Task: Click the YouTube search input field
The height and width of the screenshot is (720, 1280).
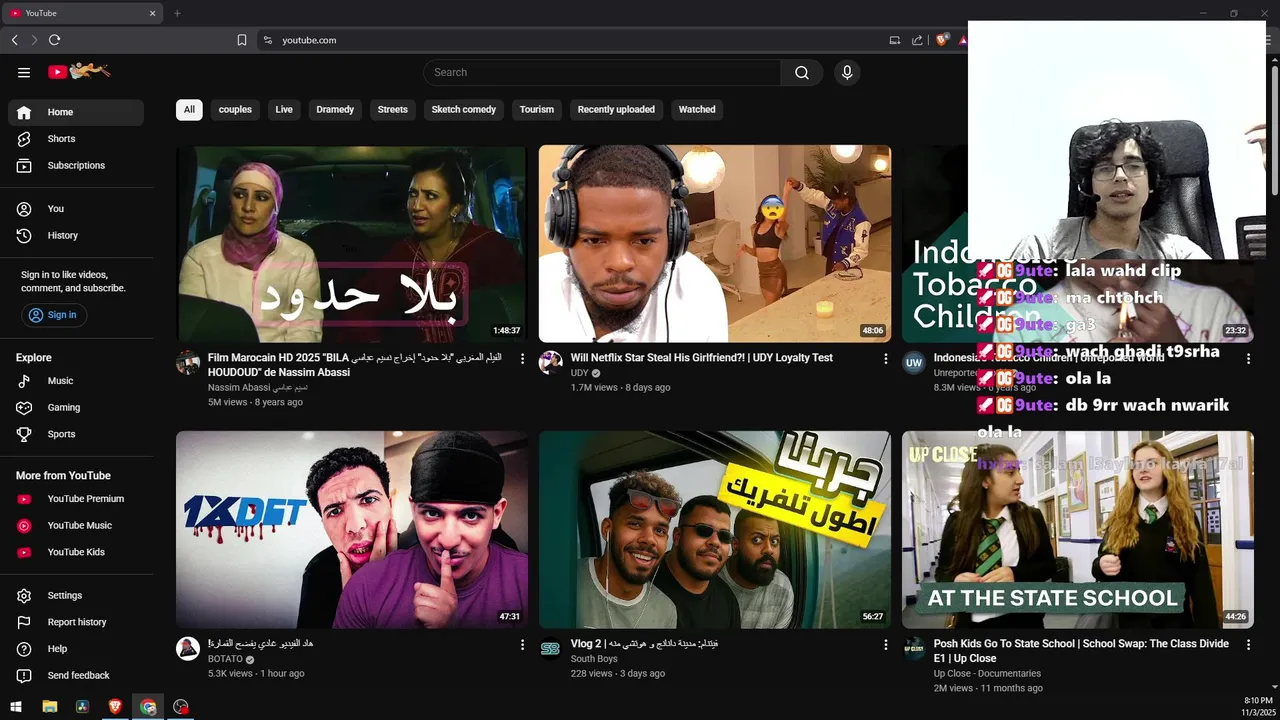Action: tap(602, 72)
